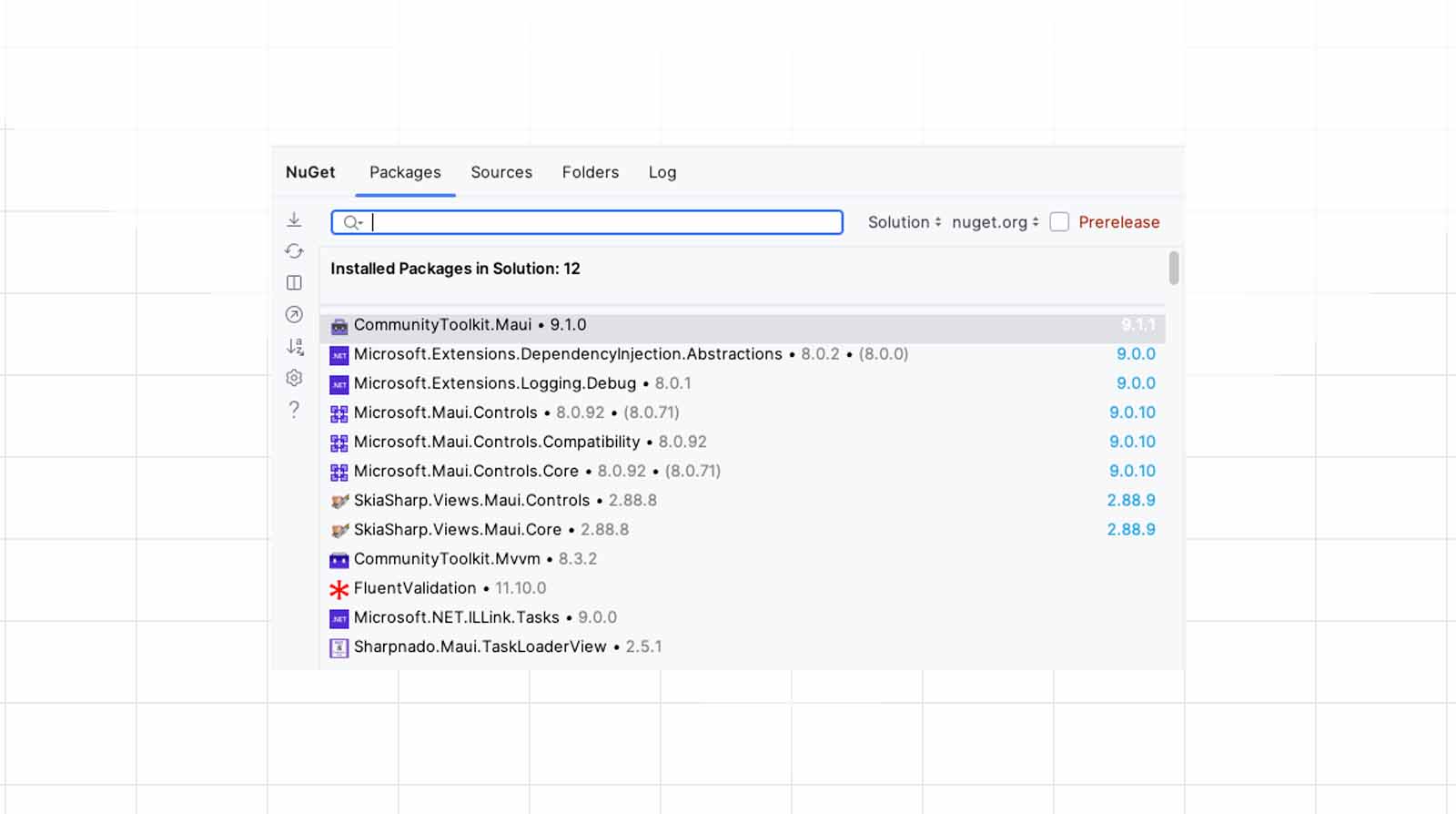This screenshot has width=1456, height=814.
Task: Toggle the details pane layout icon
Action: [294, 283]
